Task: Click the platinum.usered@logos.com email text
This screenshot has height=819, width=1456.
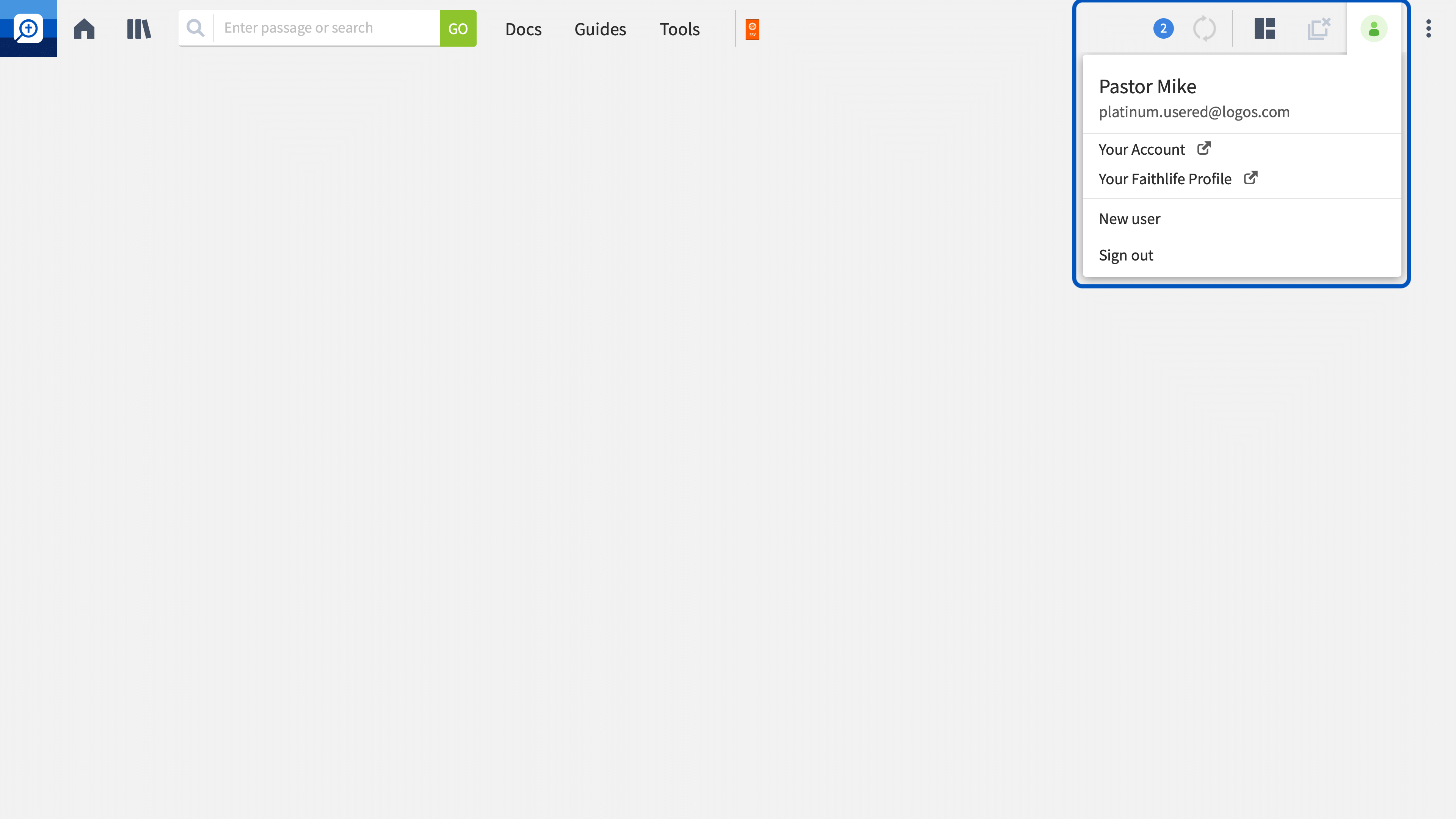Action: (1194, 112)
